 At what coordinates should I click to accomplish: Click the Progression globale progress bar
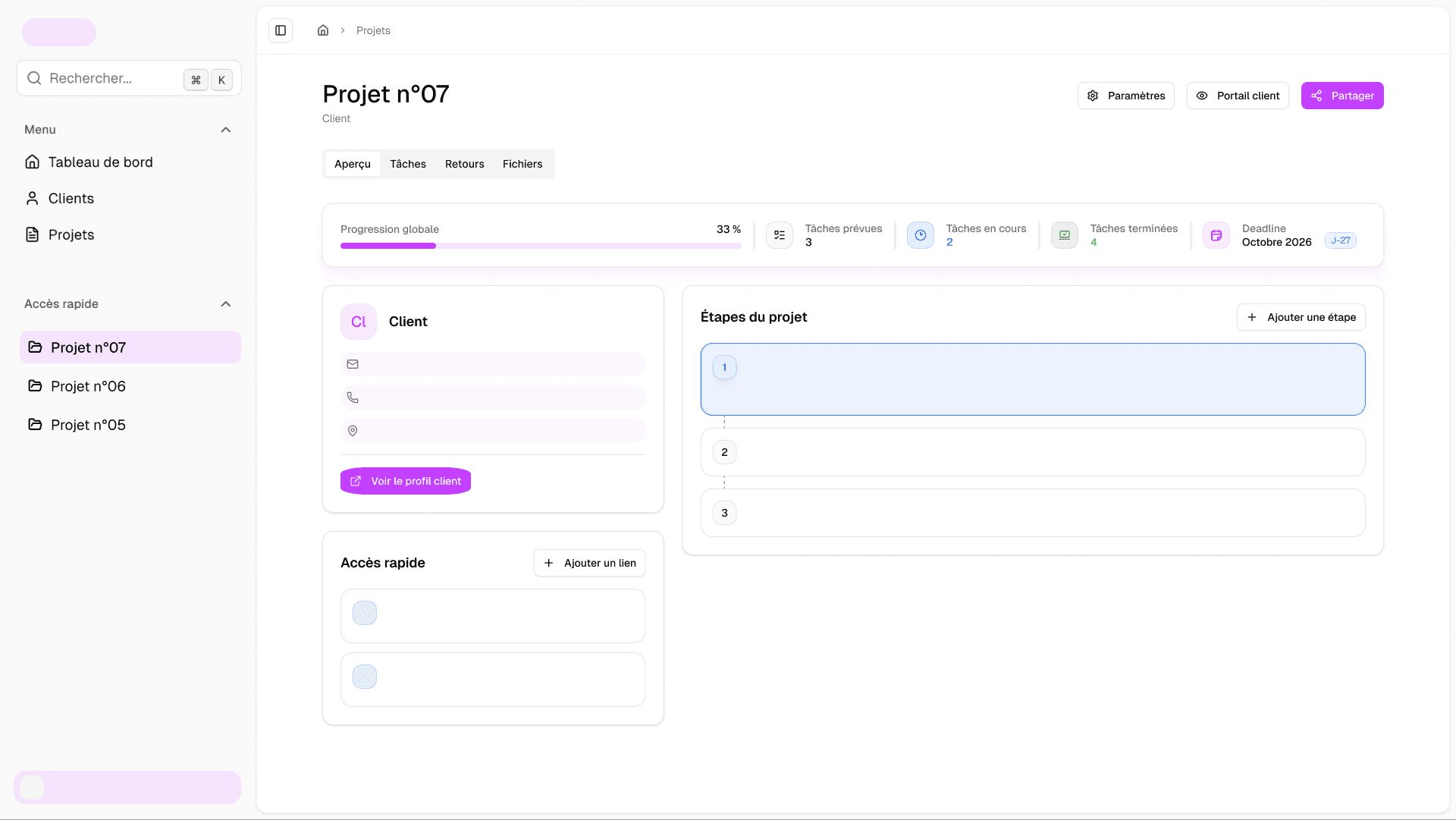point(541,246)
